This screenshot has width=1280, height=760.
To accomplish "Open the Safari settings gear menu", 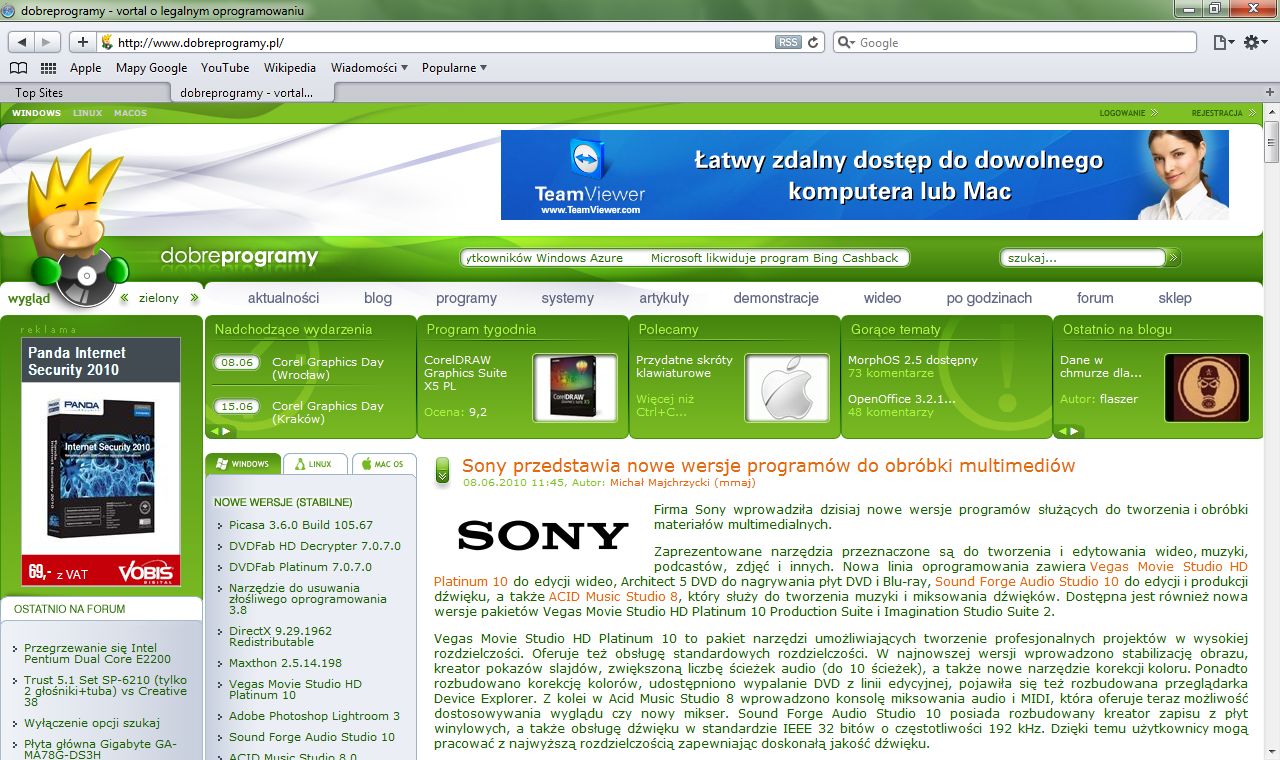I will (x=1255, y=42).
